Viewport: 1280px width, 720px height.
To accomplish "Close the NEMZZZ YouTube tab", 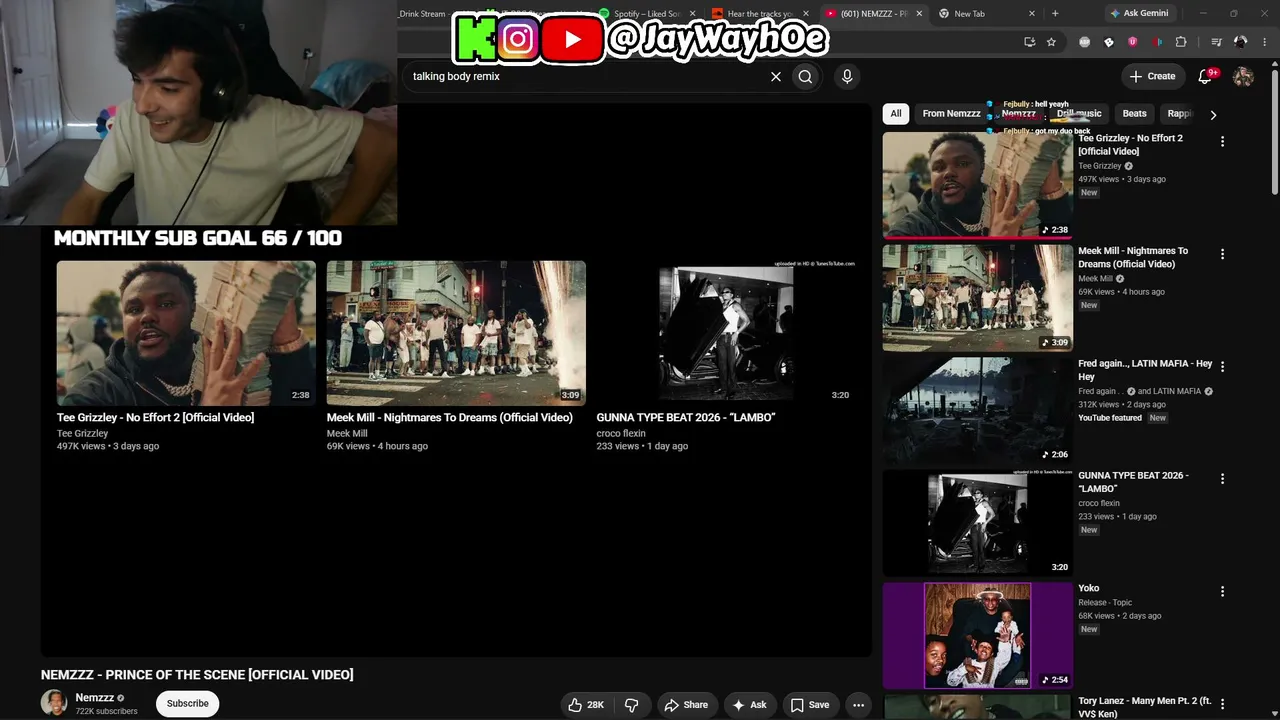I will point(920,14).
